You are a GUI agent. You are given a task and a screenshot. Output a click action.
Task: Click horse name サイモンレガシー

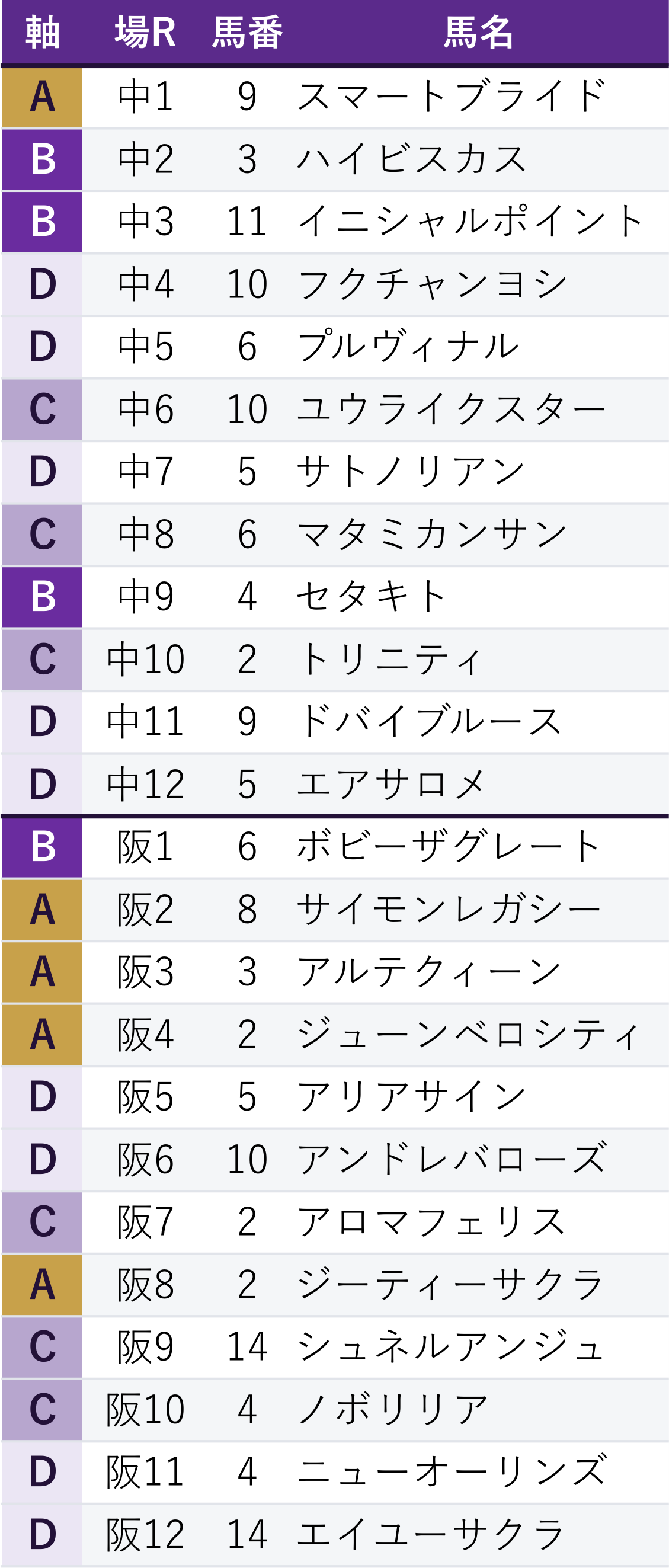click(449, 910)
